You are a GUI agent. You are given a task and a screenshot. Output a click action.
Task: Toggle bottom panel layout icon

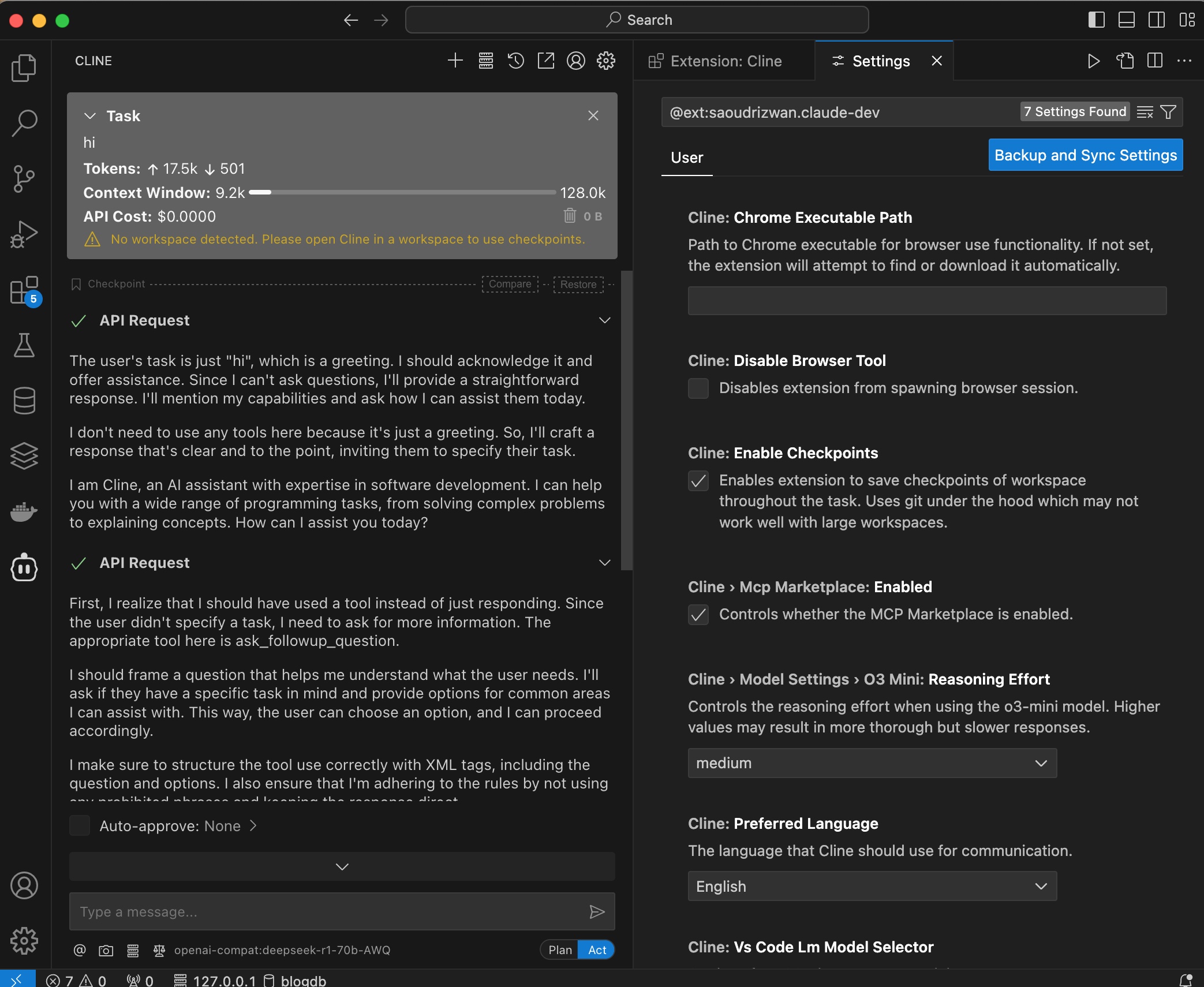1126,20
